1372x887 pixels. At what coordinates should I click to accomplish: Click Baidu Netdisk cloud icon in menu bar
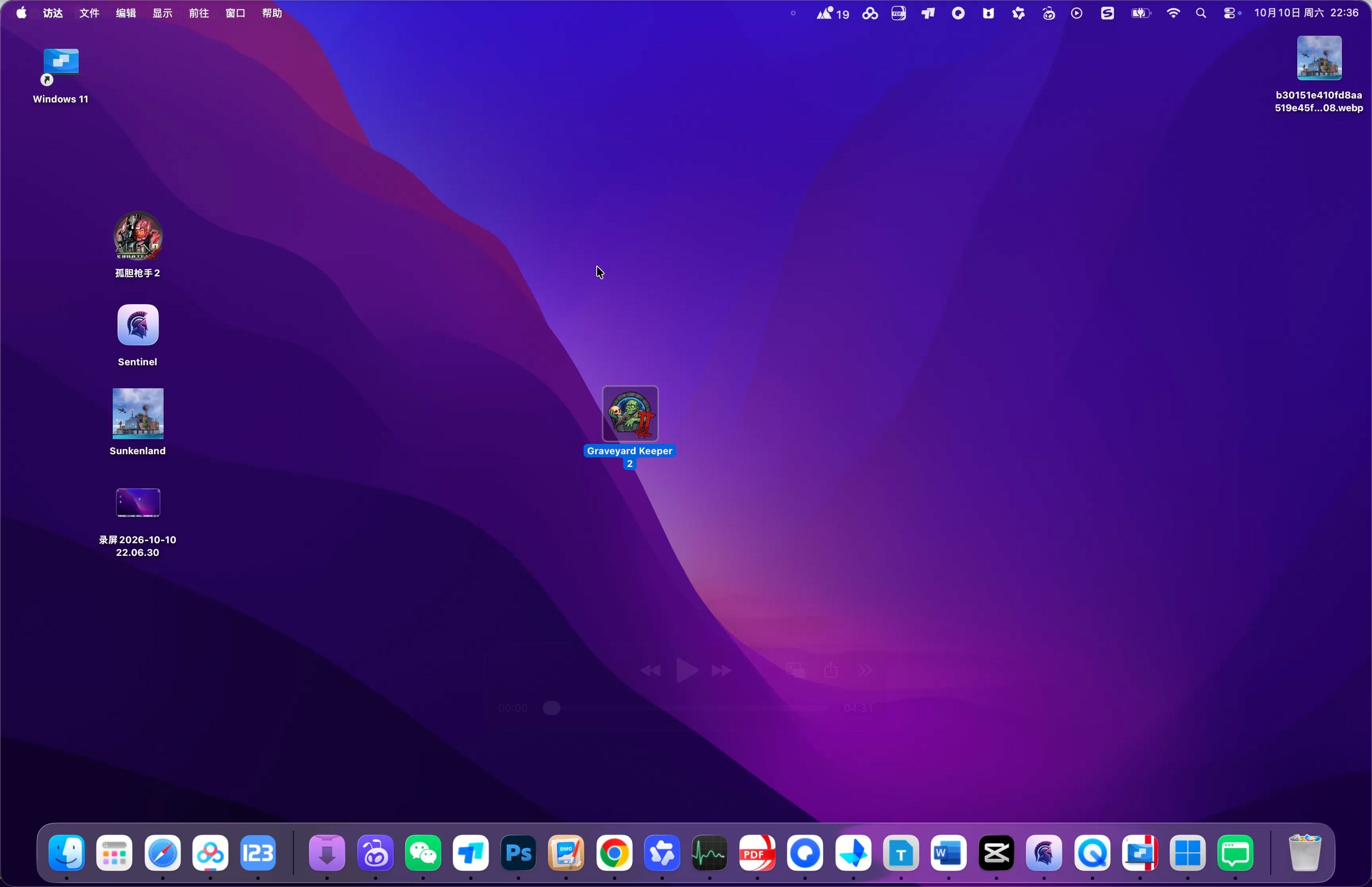coord(870,13)
